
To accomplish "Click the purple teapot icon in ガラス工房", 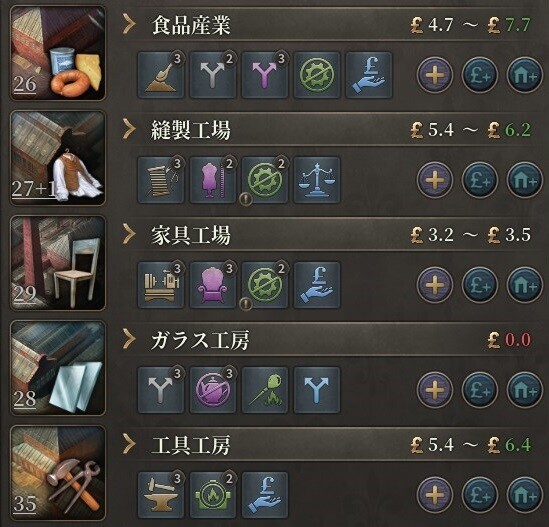I will pyautogui.click(x=213, y=390).
